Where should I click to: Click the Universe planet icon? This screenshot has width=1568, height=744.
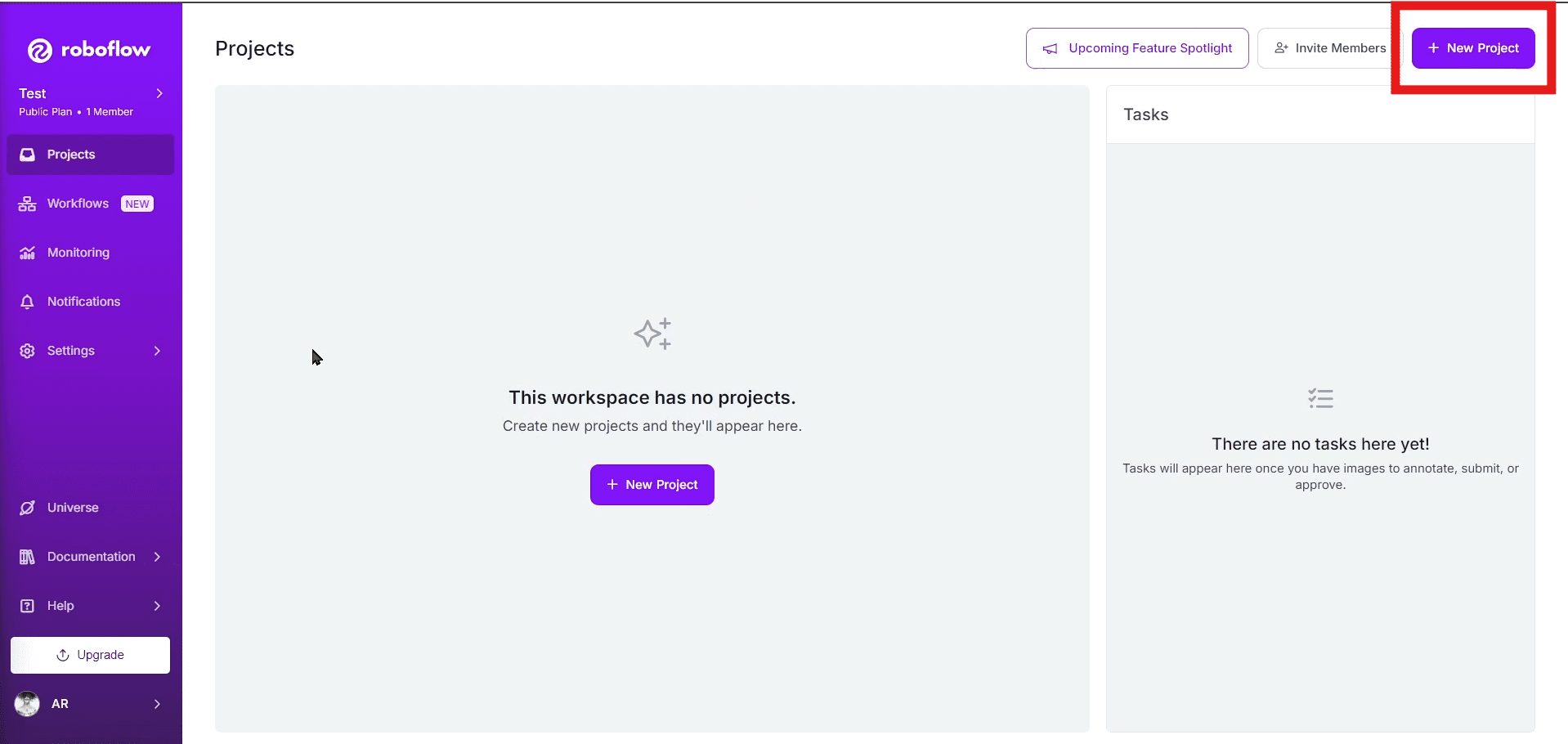(27, 508)
